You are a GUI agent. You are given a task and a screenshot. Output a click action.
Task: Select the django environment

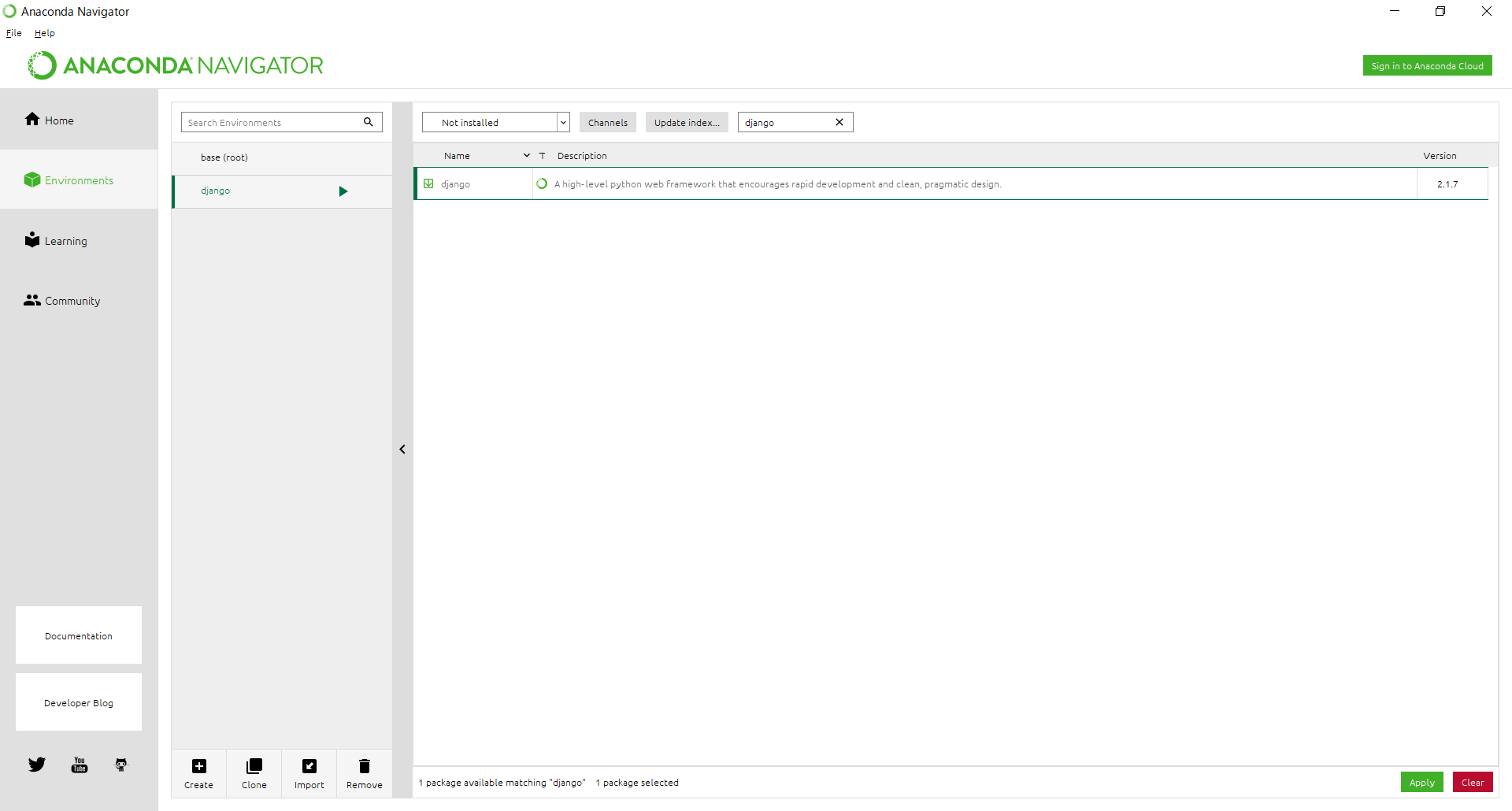(x=282, y=191)
